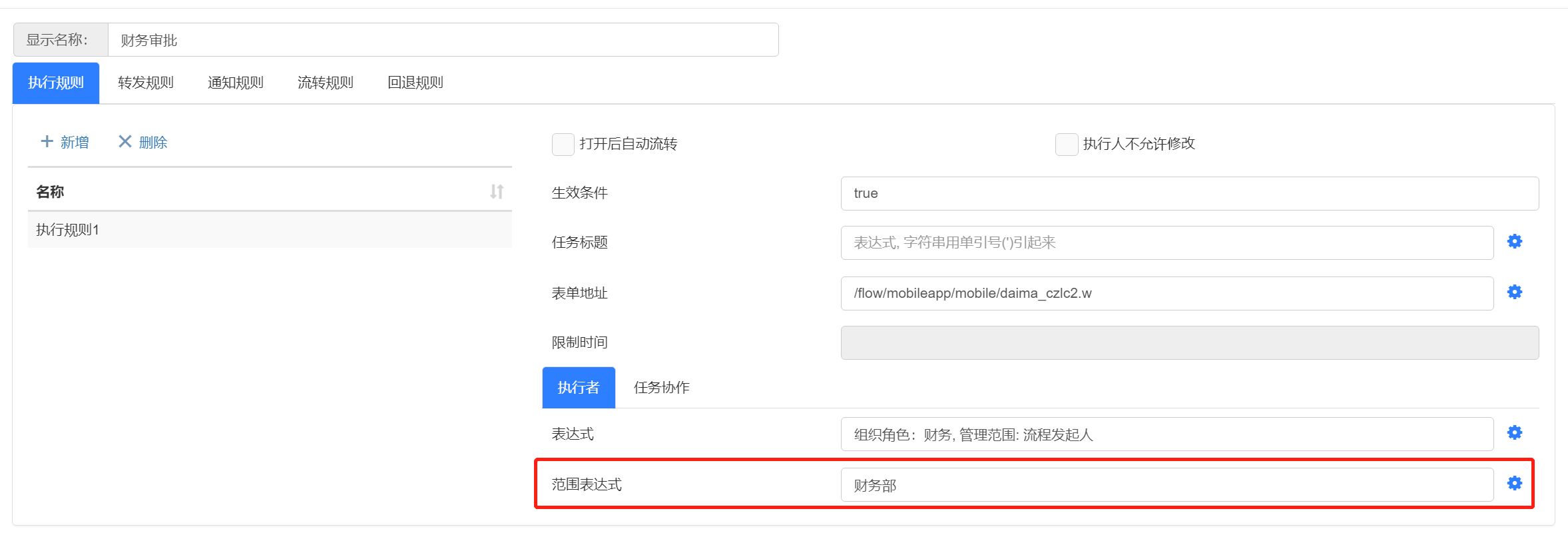The height and width of the screenshot is (555, 1568).
Task: Click the 范围表达式 field showing 财务部
Action: (x=1166, y=485)
